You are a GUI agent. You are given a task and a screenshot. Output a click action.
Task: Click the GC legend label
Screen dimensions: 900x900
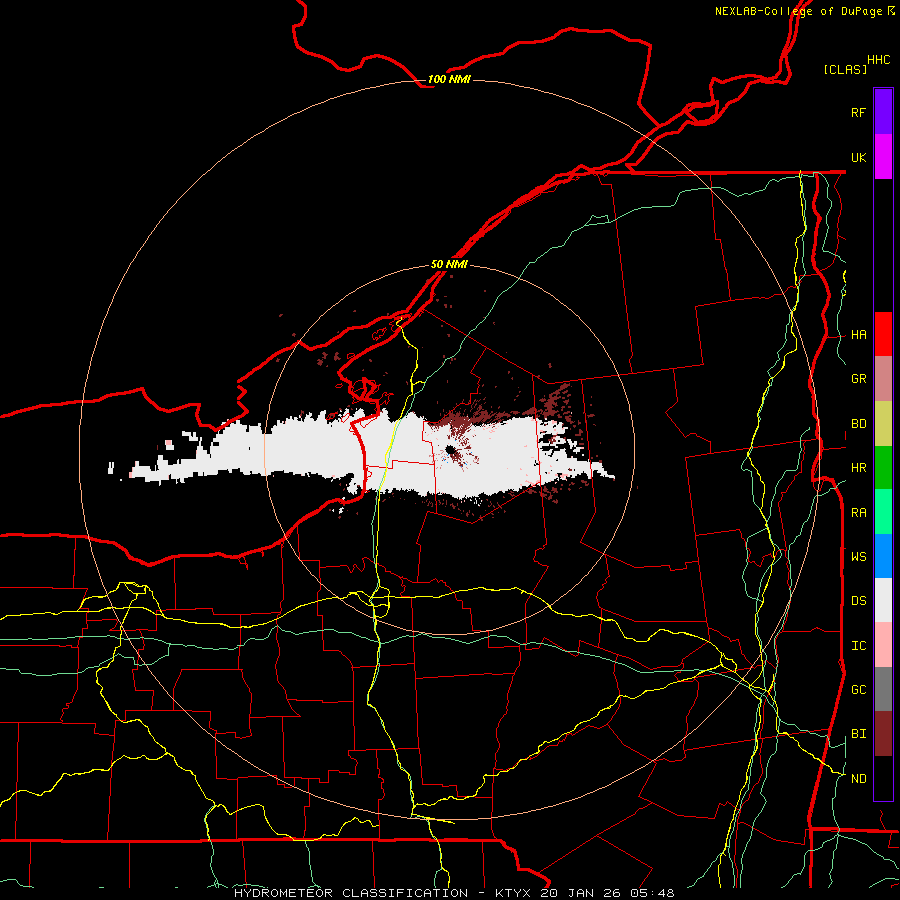coord(858,690)
